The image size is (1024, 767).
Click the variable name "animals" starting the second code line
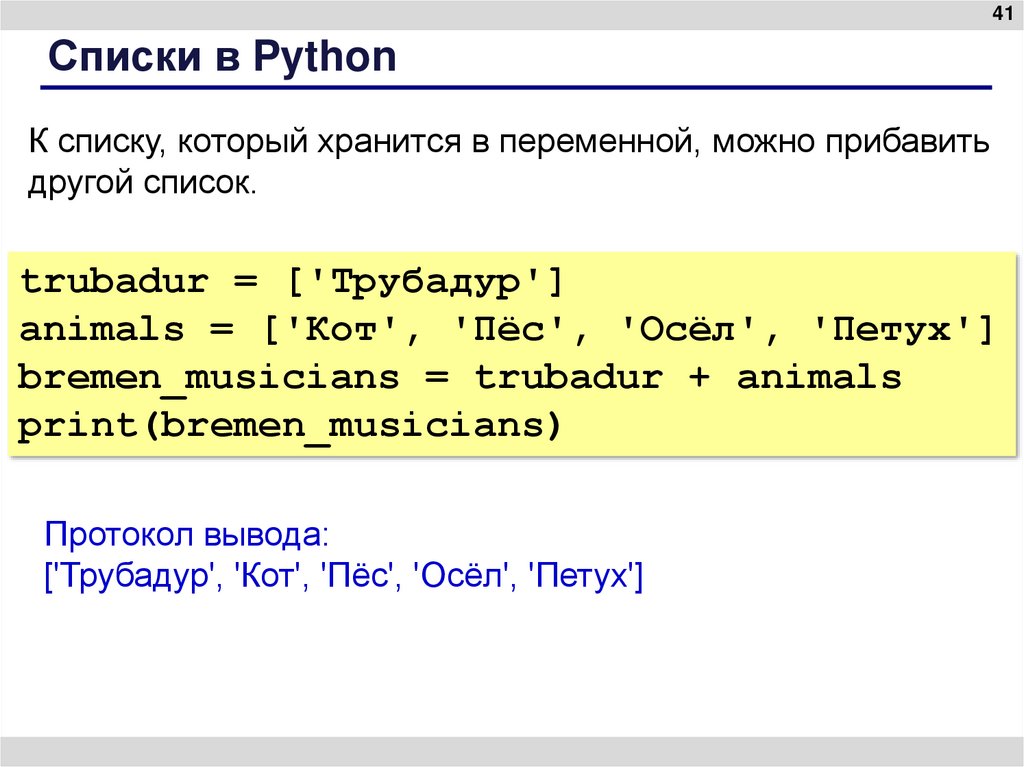click(102, 329)
